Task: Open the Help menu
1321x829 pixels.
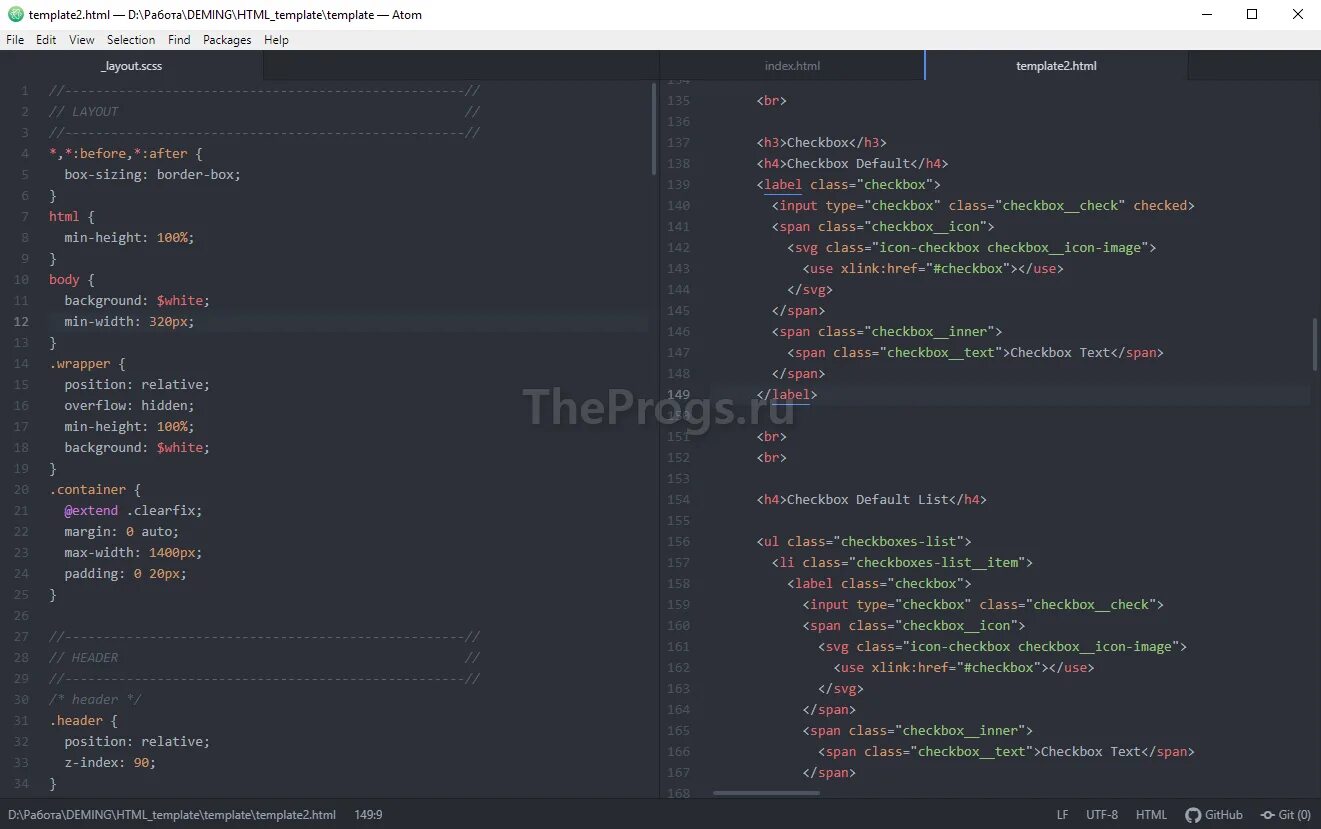Action: 276,39
